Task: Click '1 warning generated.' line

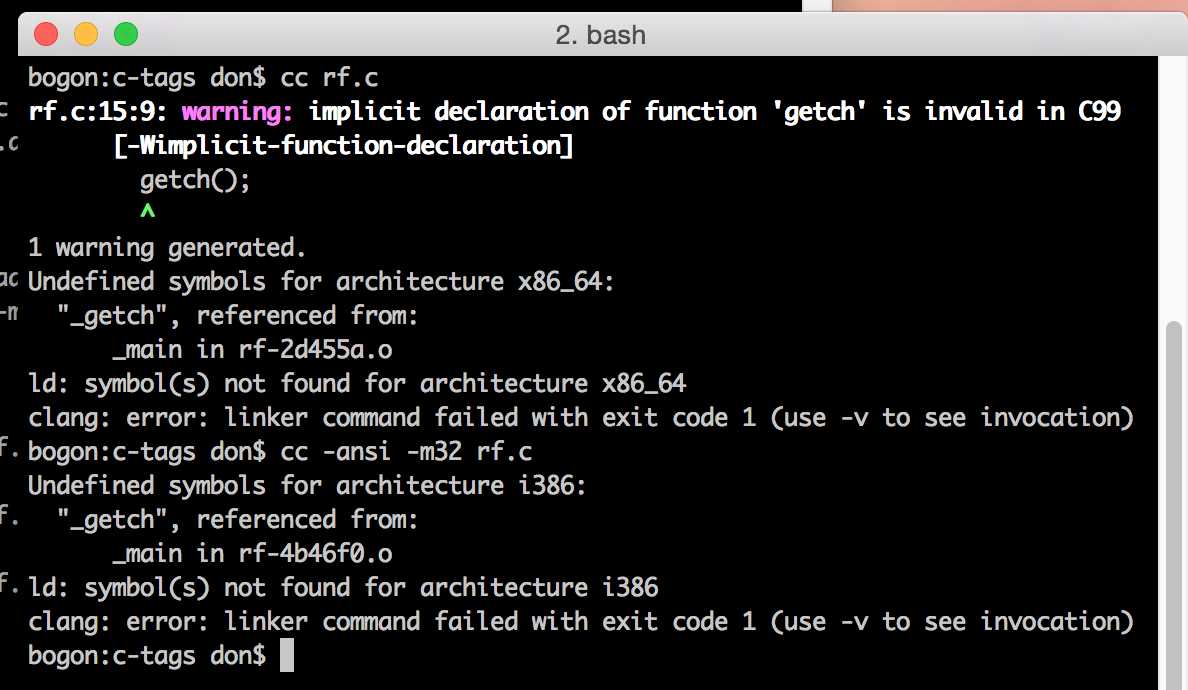Action: pos(167,248)
